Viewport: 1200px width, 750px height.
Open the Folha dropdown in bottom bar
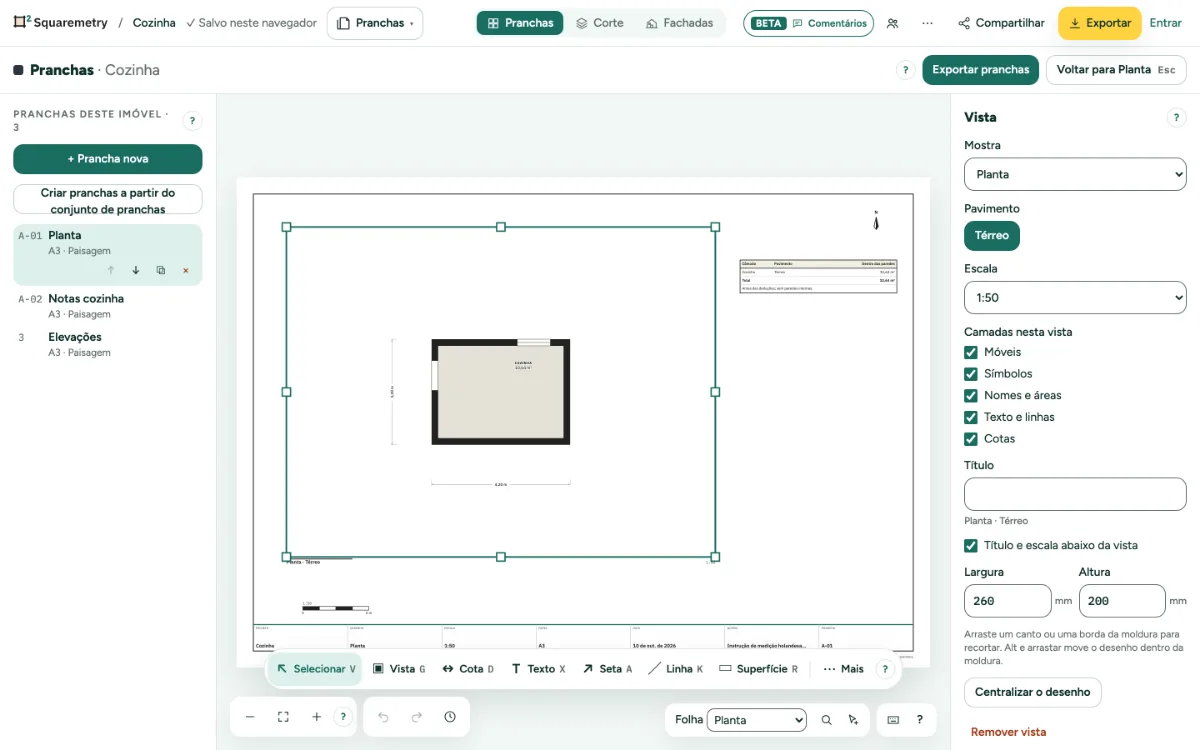click(756, 720)
